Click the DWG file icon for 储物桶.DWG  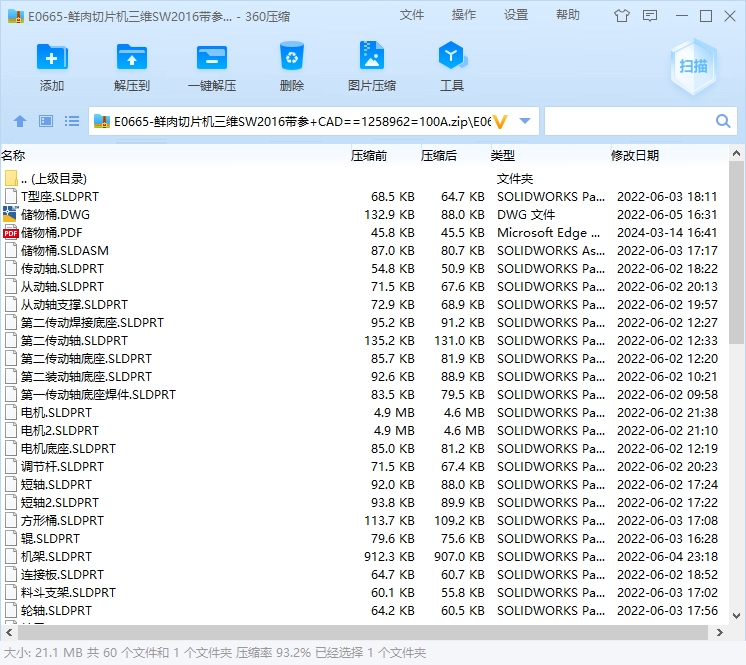click(10, 215)
